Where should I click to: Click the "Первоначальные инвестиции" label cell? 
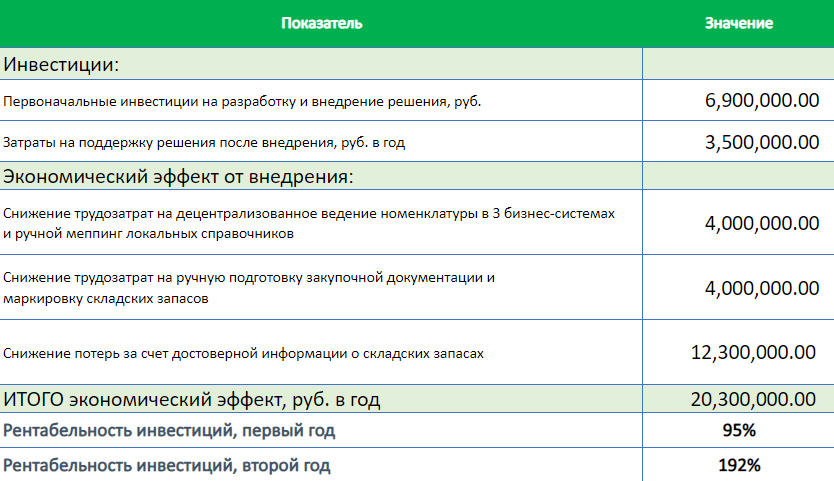pyautogui.click(x=242, y=102)
